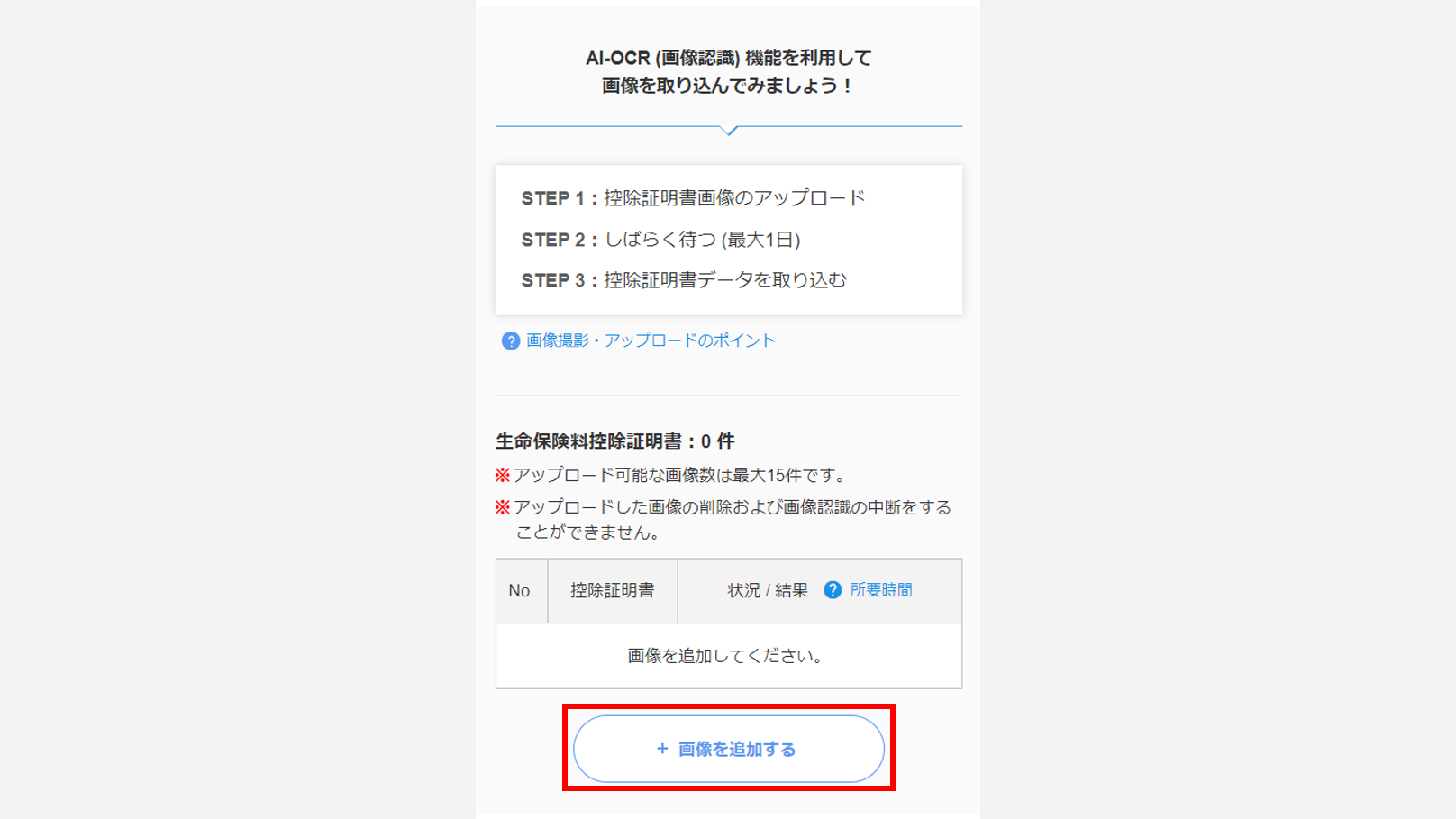Click the STEP 3 控除証明書データを取り込む line

click(x=684, y=280)
